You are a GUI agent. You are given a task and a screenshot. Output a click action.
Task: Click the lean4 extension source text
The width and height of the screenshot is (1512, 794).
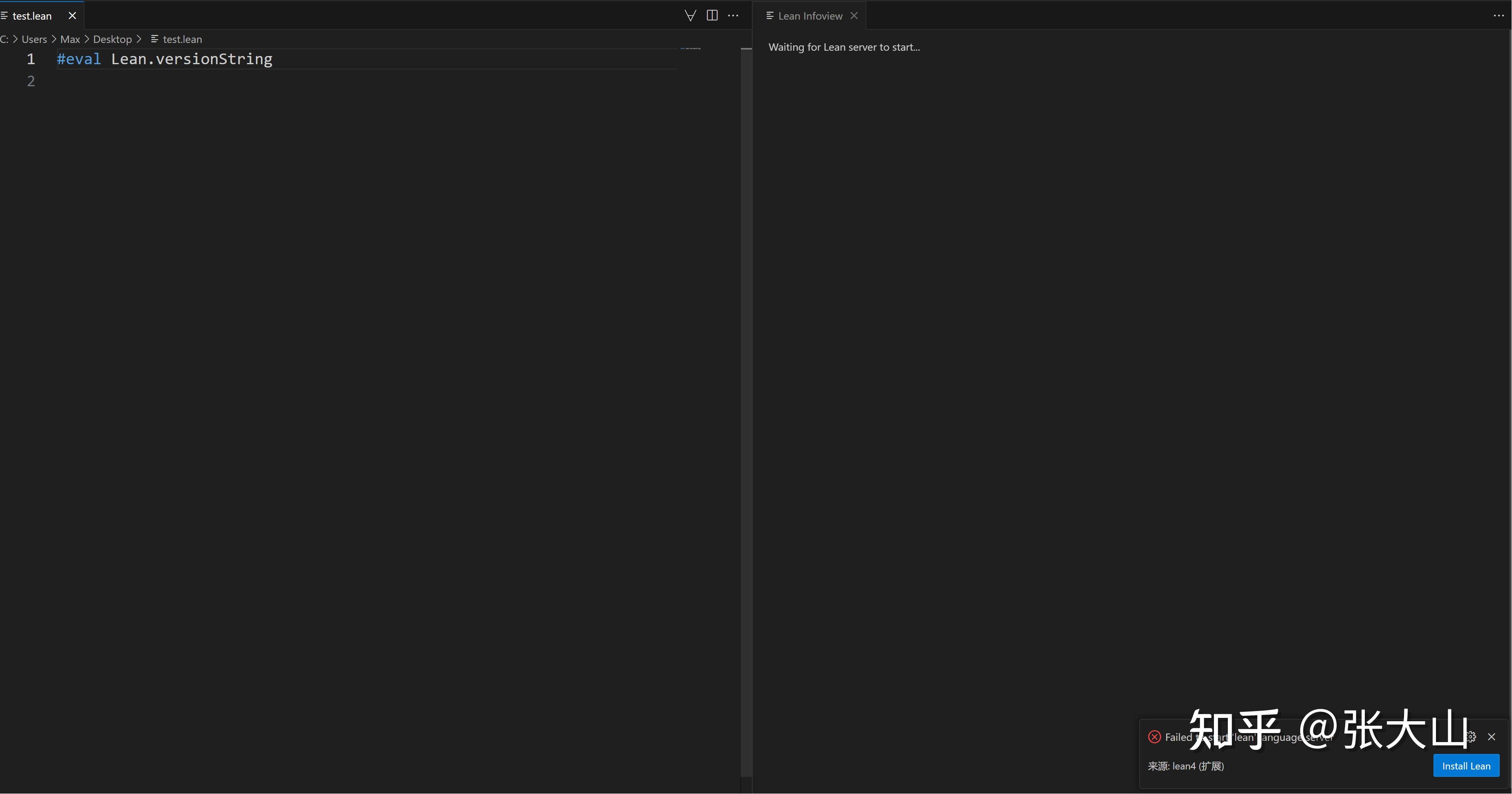point(1186,766)
